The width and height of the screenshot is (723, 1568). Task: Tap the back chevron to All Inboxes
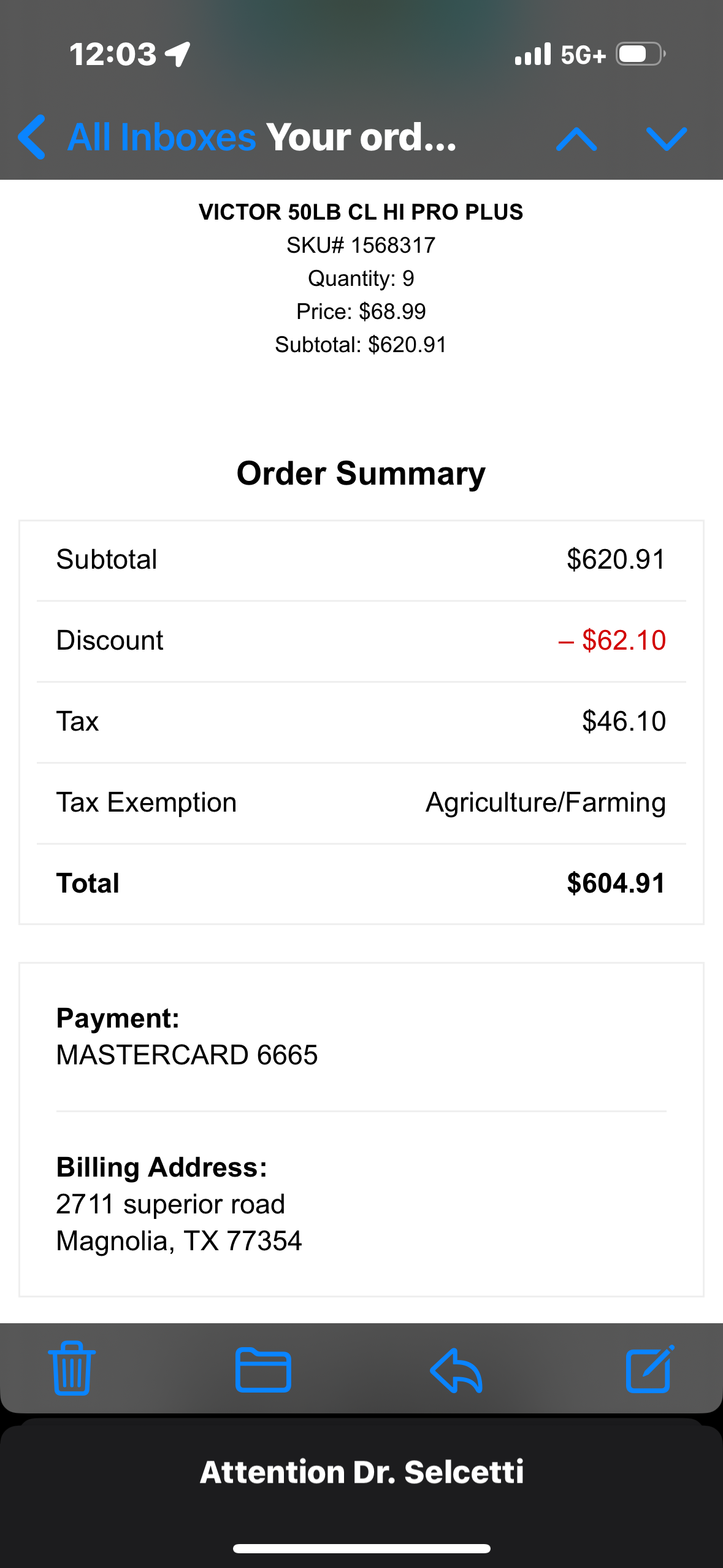pos(32,137)
